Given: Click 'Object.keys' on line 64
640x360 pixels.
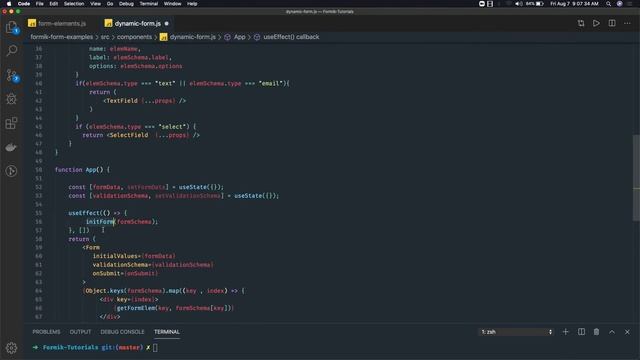Looking at the screenshot, I should 104,291.
